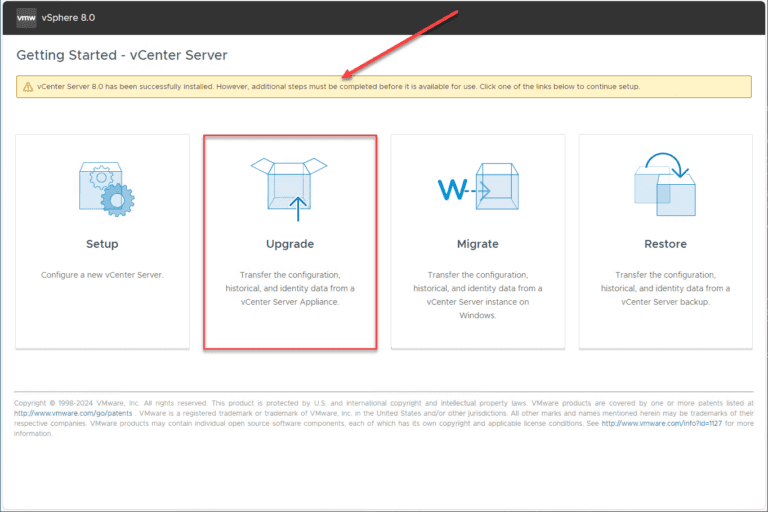Click the copyright notice footer text
This screenshot has width=768, height=512.
384,418
